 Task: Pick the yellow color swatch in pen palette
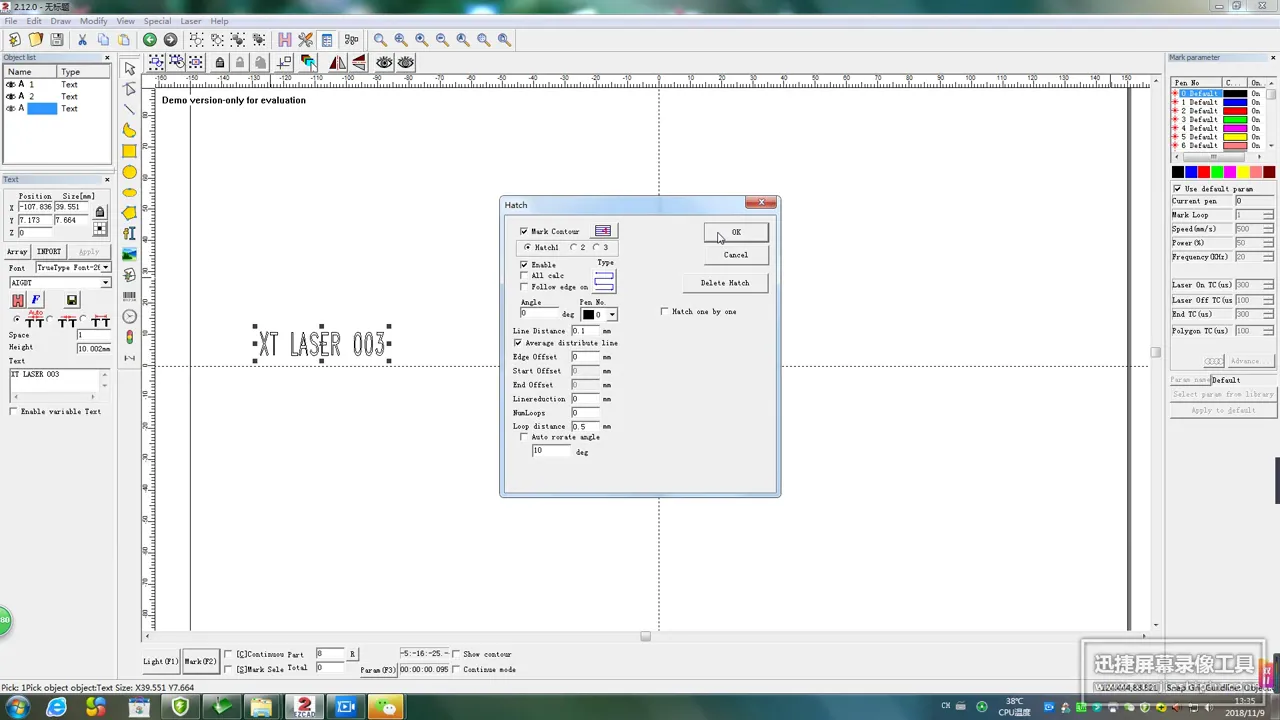(1243, 173)
